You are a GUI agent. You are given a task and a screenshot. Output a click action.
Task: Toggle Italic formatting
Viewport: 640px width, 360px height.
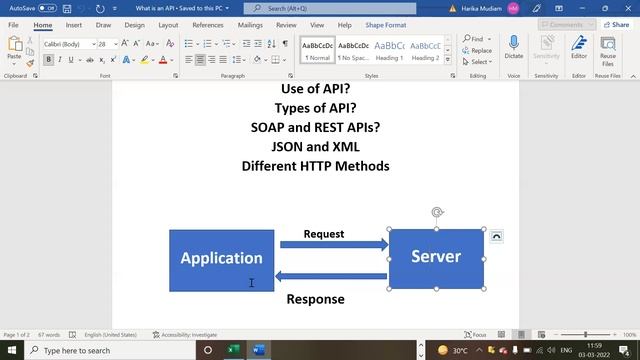[60, 60]
